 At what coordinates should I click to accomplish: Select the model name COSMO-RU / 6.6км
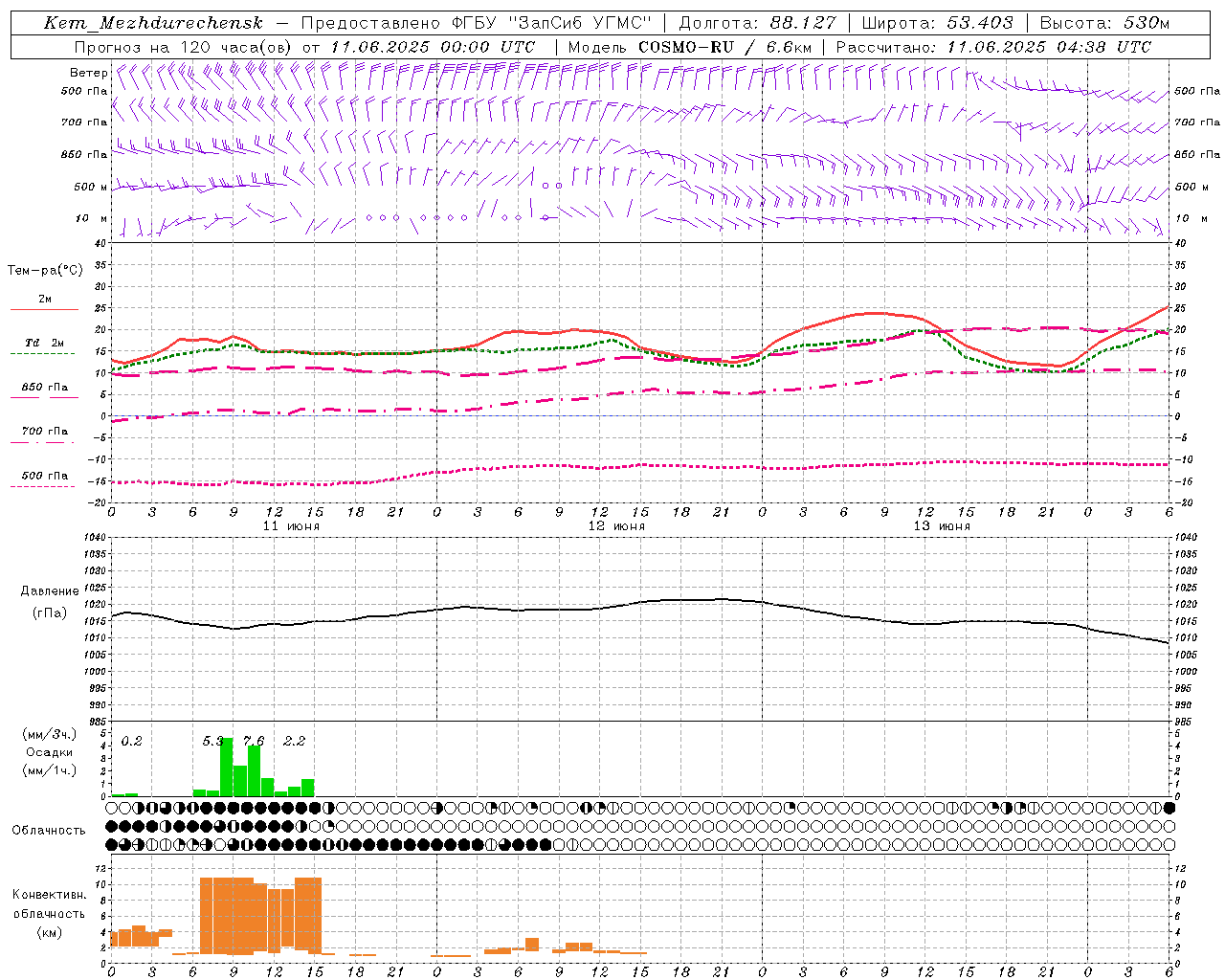(x=724, y=47)
